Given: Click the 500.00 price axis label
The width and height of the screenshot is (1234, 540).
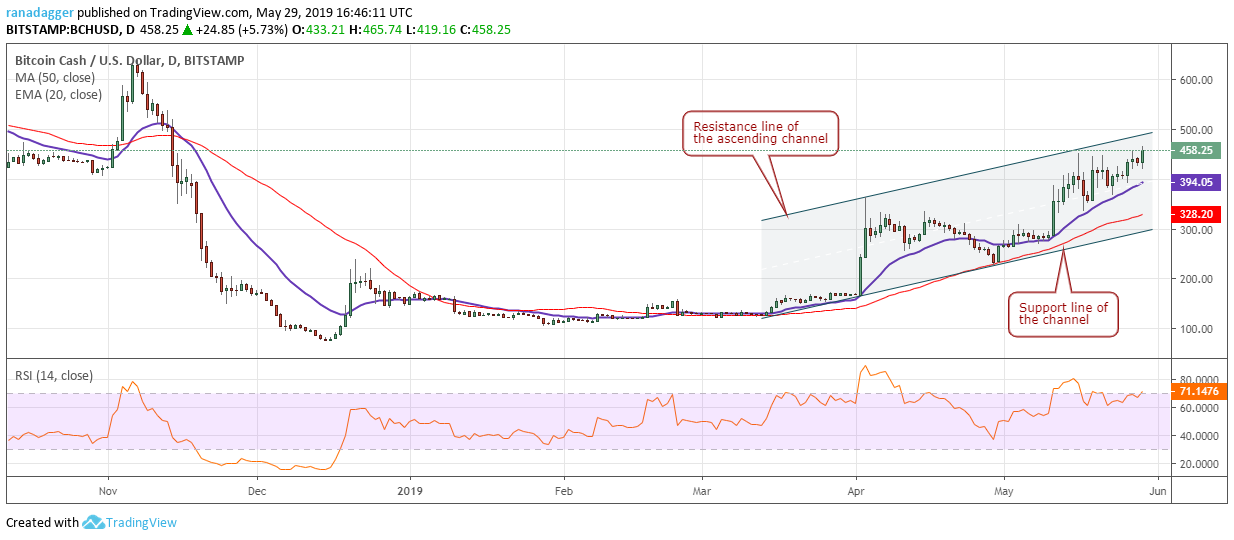Looking at the screenshot, I should point(1195,130).
